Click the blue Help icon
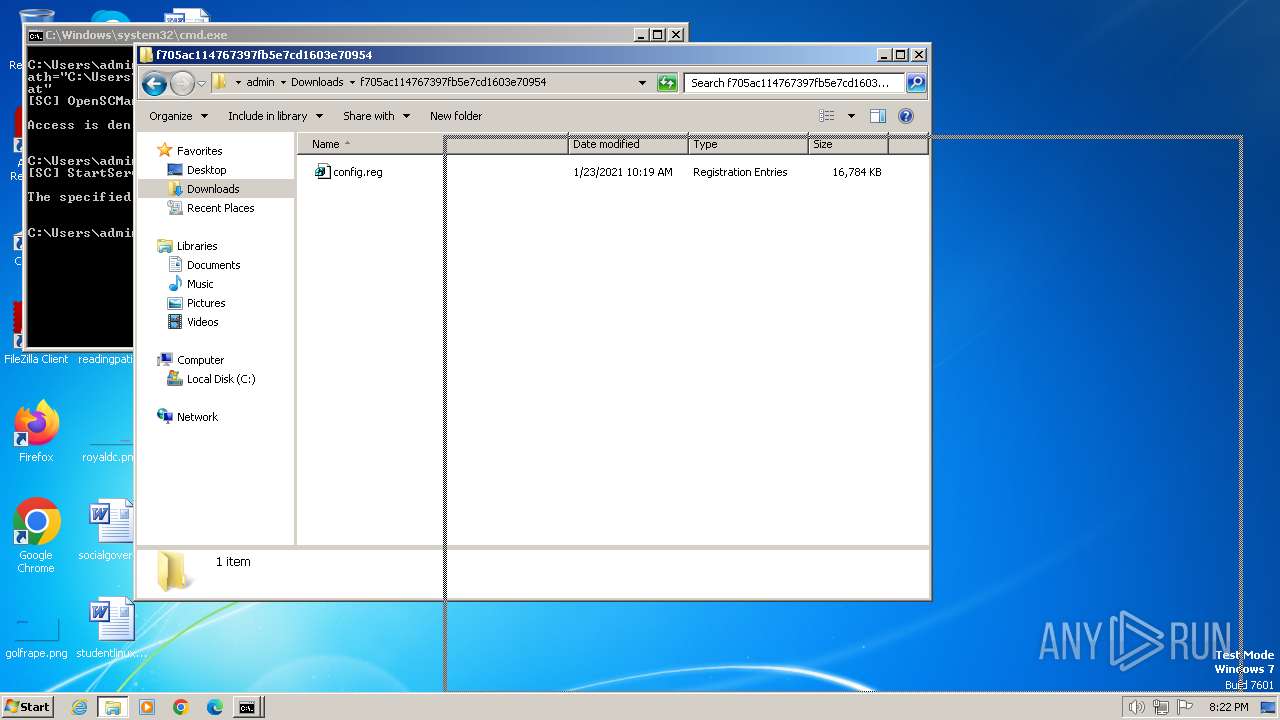The height and width of the screenshot is (720, 1280). click(x=906, y=116)
